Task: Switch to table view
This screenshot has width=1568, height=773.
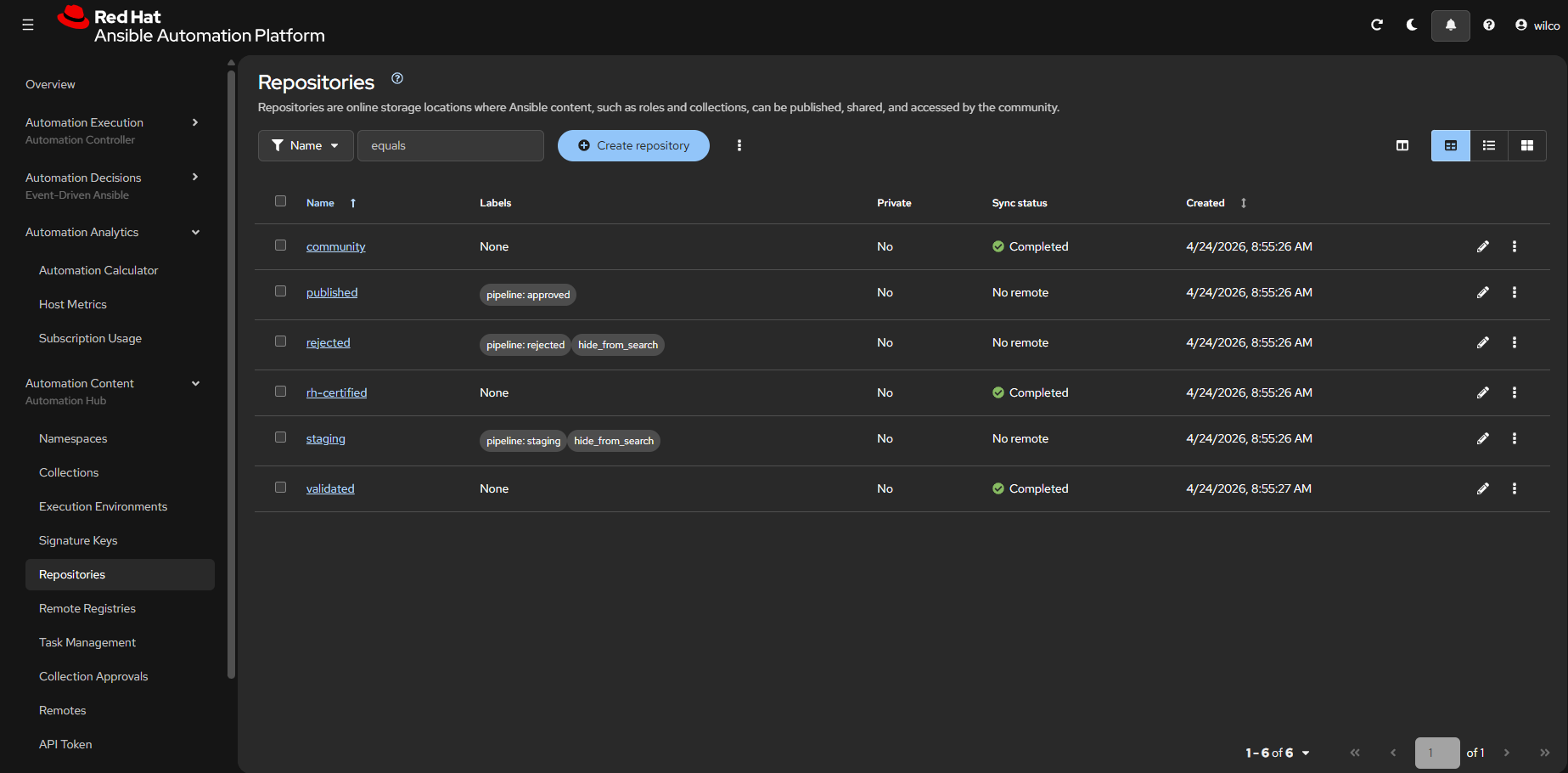Action: (x=1451, y=145)
